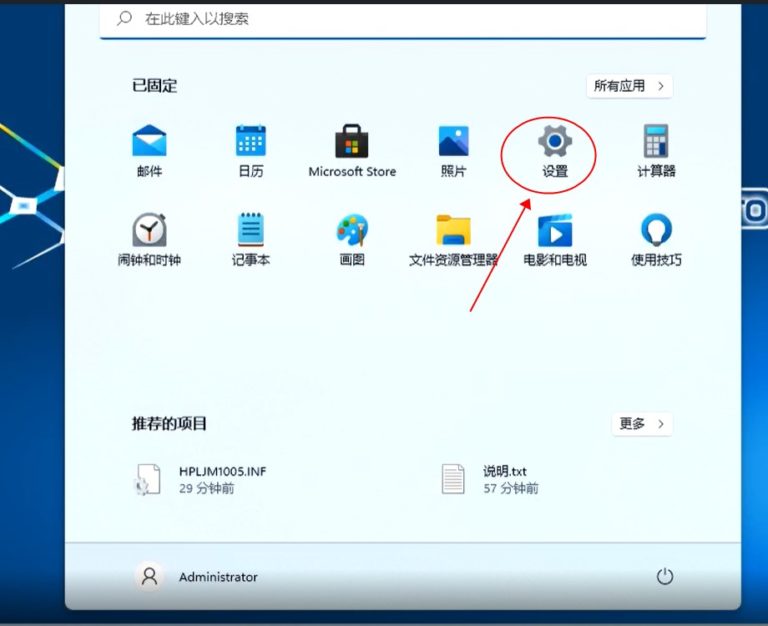Open 闹钟和时钟 clock app
Screen dimensions: 768x626
[x=149, y=240]
